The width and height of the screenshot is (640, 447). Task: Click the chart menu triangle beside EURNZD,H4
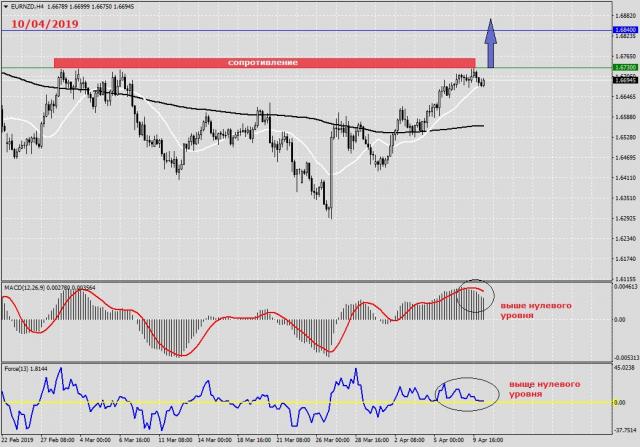pos(5,6)
